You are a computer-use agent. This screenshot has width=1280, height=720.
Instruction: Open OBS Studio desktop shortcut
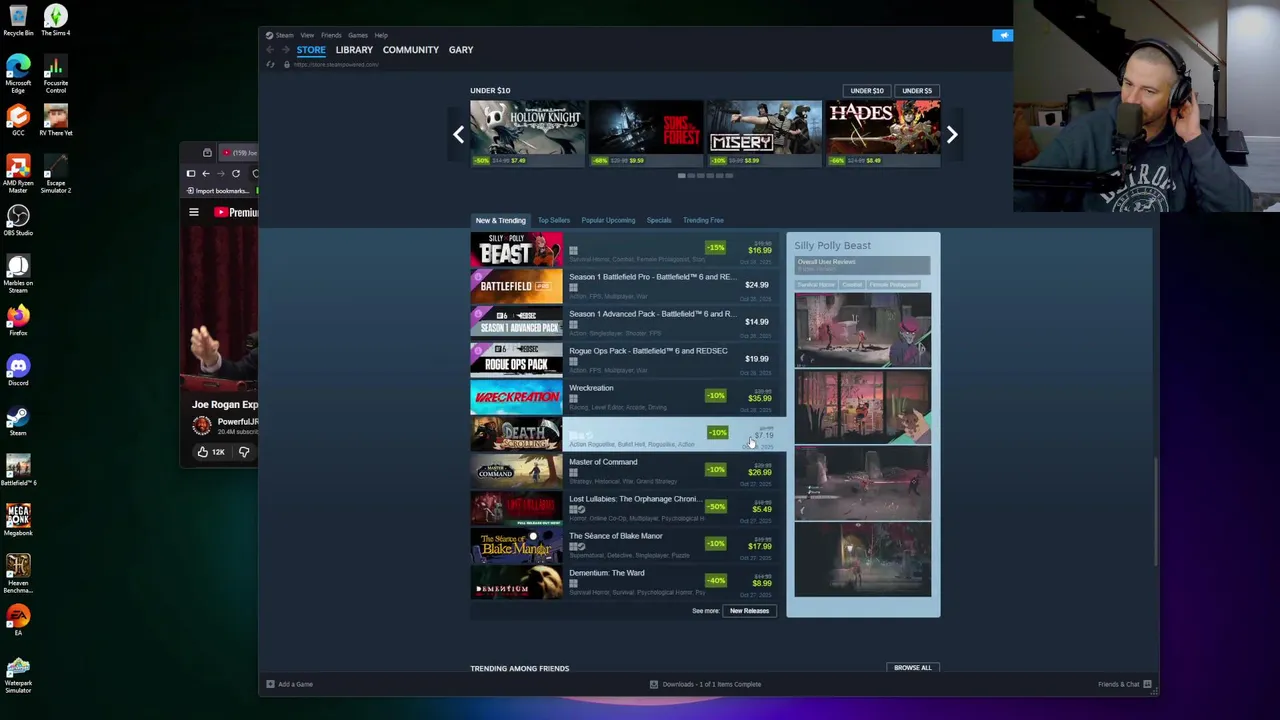click(x=18, y=220)
